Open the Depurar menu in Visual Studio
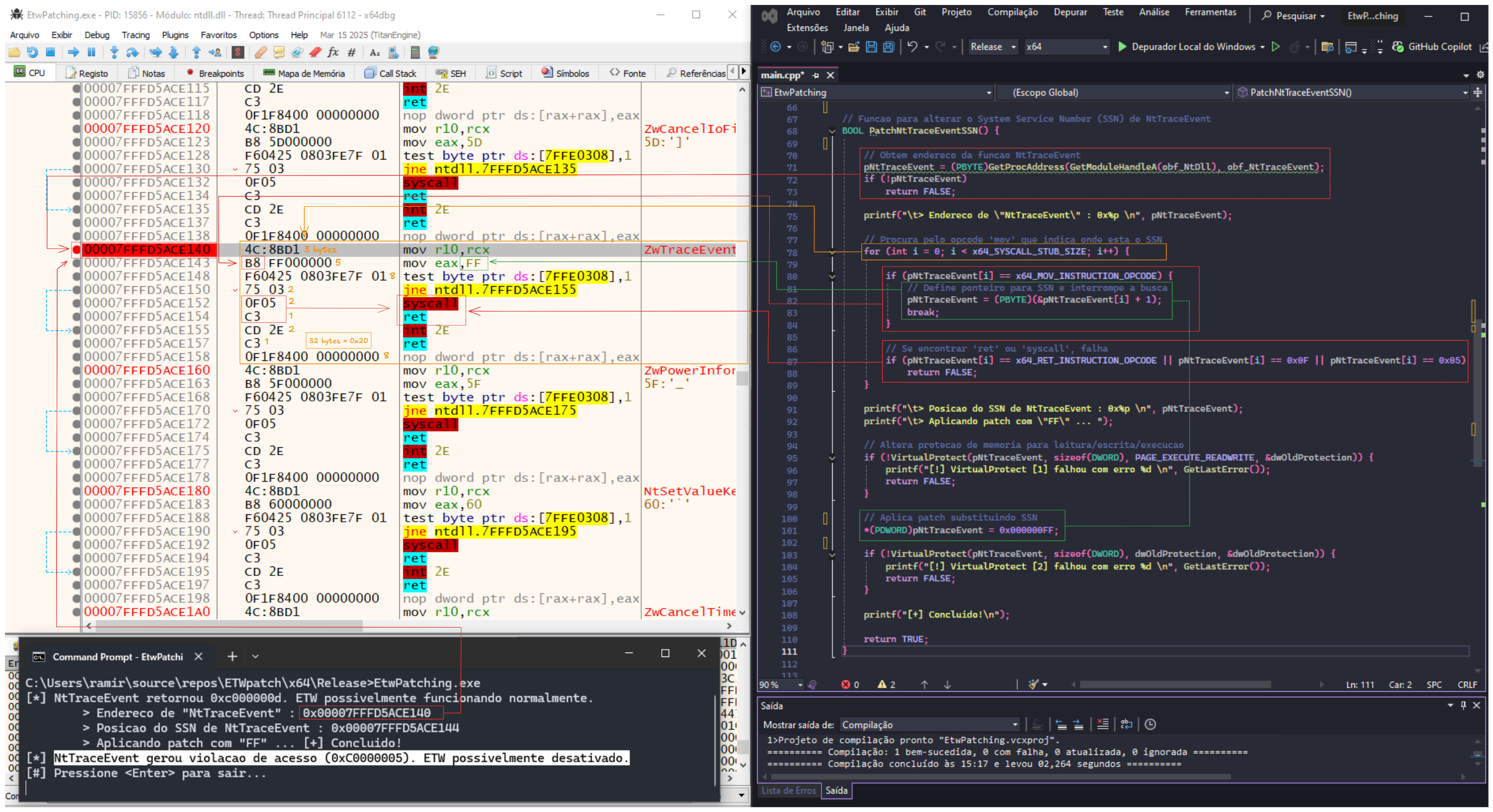Image resolution: width=1493 pixels, height=812 pixels. (x=1070, y=12)
